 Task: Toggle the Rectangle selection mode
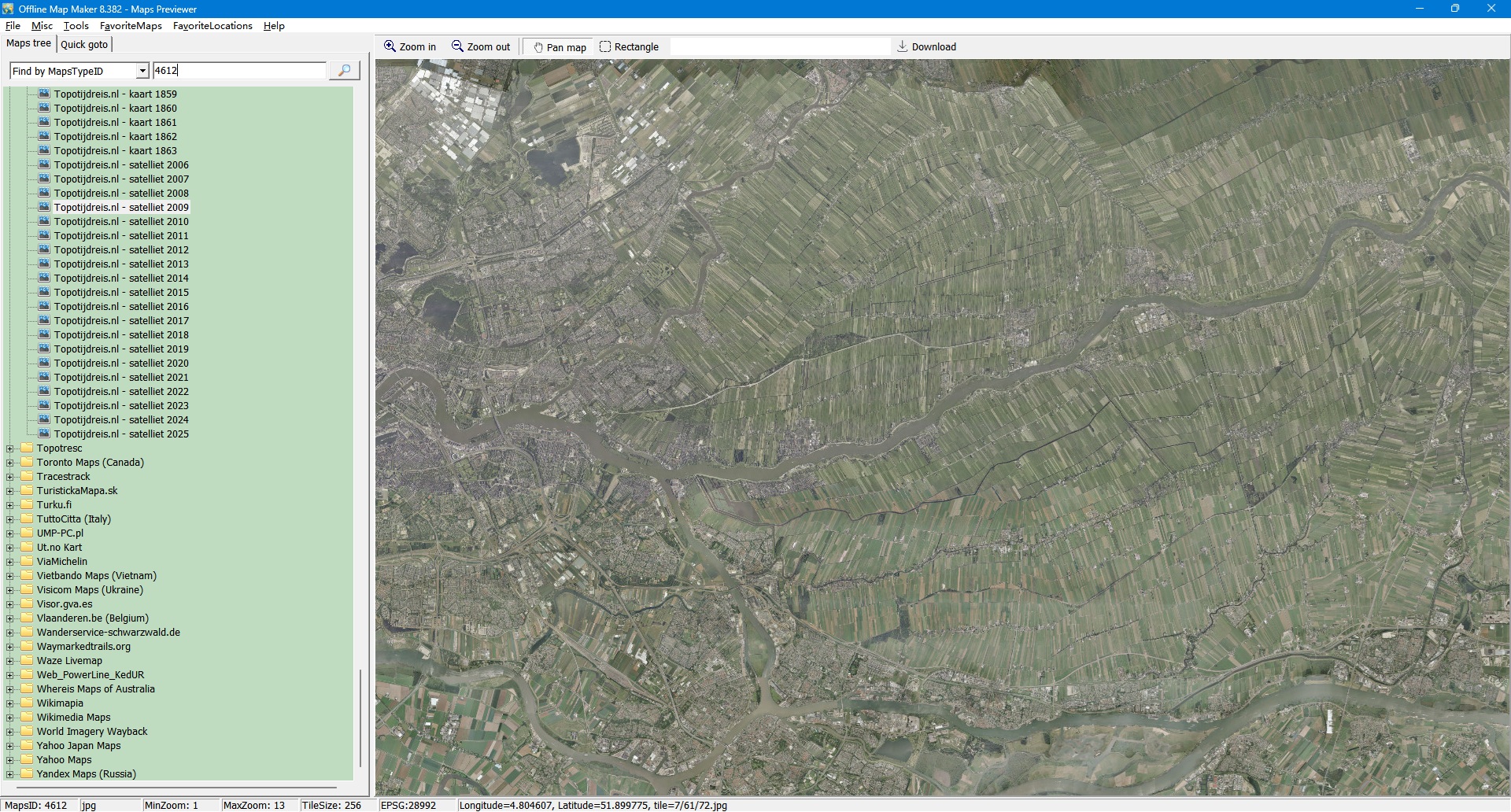tap(629, 47)
